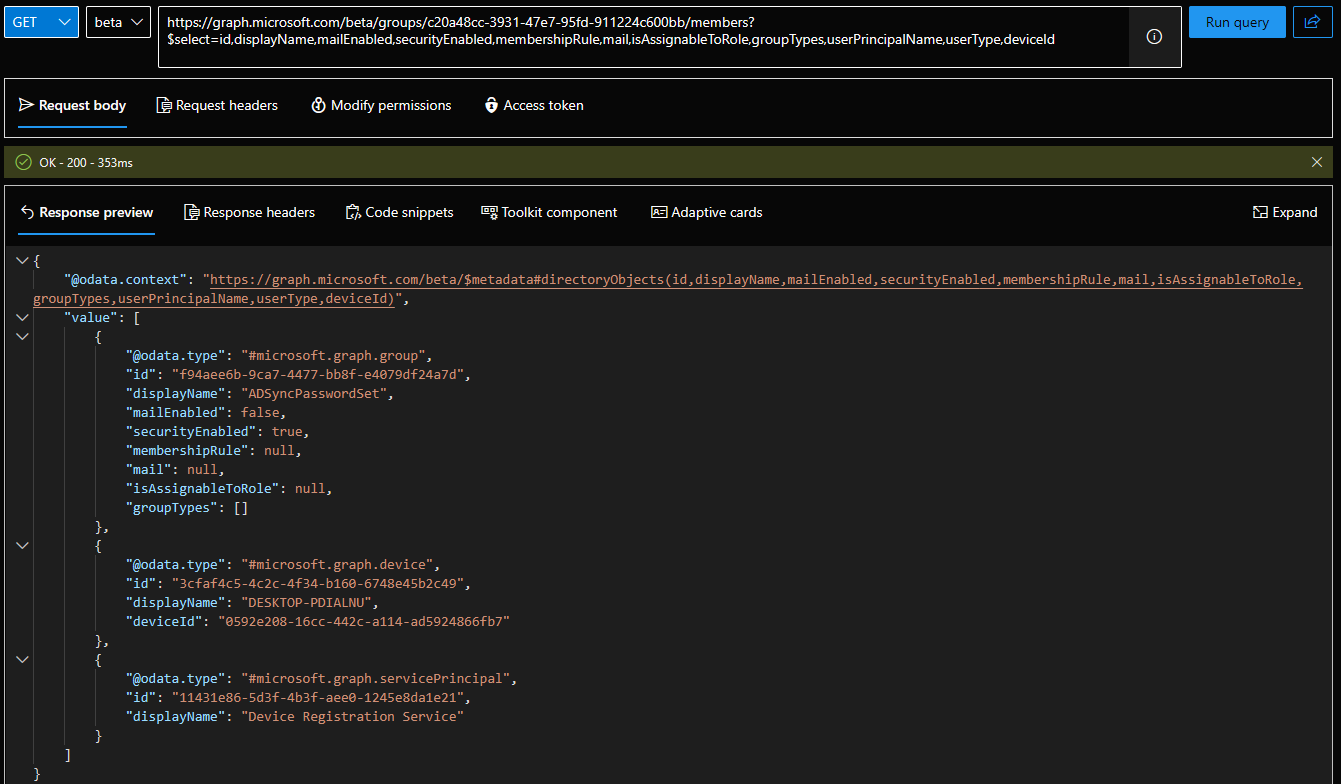Click the "membershipRule" null line

click(x=213, y=450)
